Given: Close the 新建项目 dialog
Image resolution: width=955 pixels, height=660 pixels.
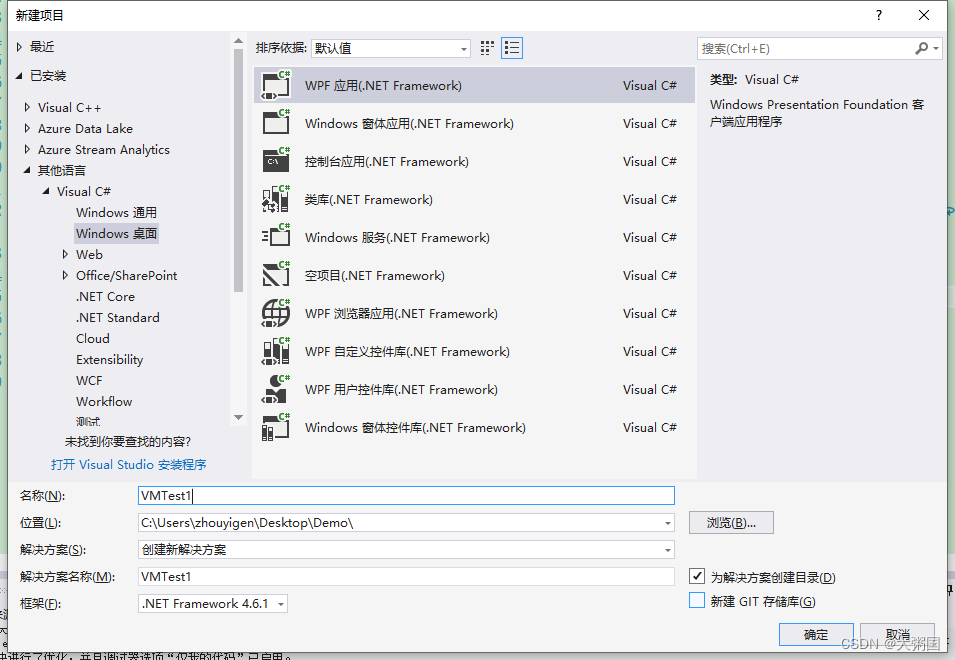Looking at the screenshot, I should pos(923,15).
